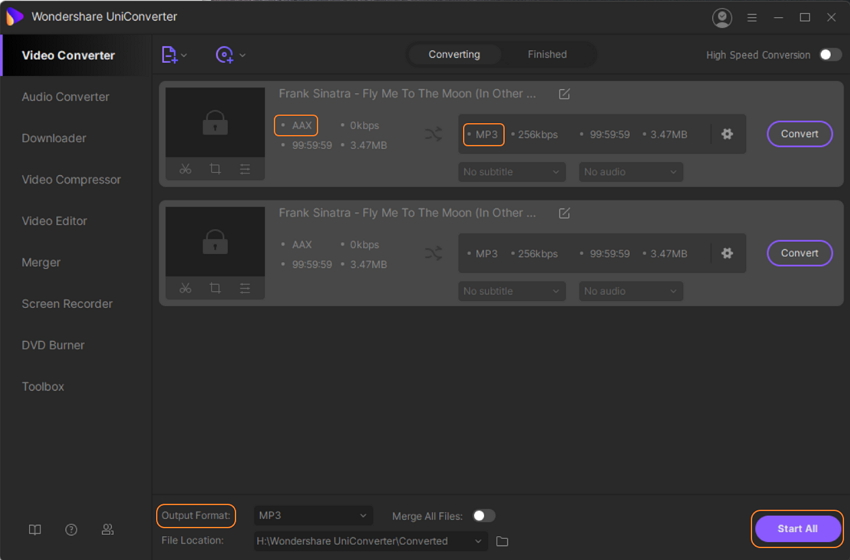Expand the Load DVD dropdown arrow
The width and height of the screenshot is (850, 560).
click(242, 55)
